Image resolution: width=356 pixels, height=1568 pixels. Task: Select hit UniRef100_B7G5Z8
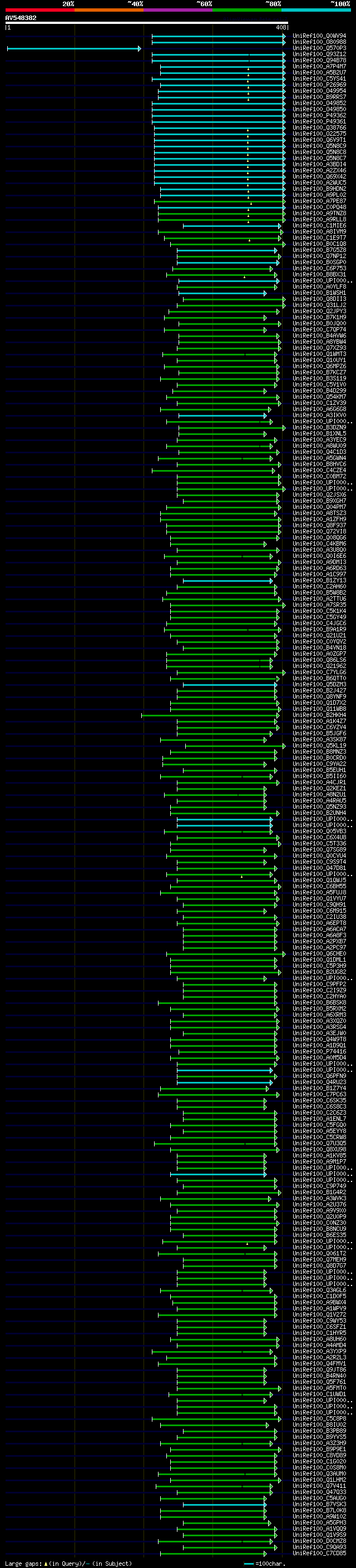click(x=319, y=250)
